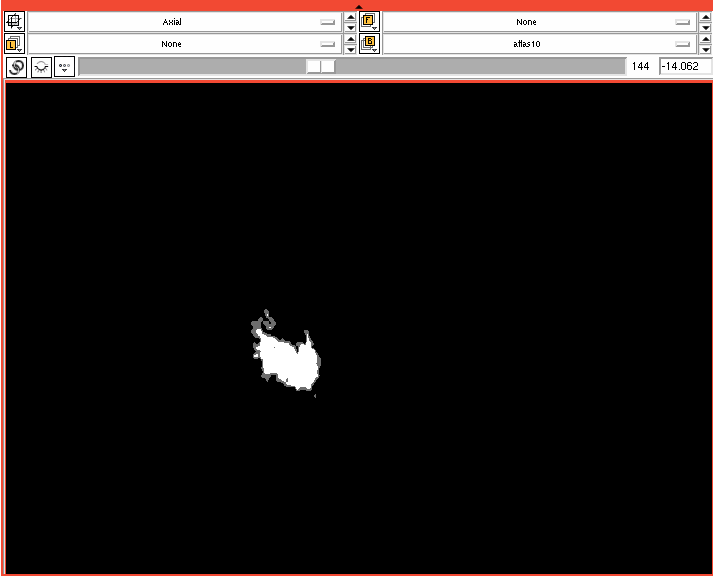The image size is (713, 578).
Task: Click down arrow beside atlas10 selector
Action: [x=704, y=50]
